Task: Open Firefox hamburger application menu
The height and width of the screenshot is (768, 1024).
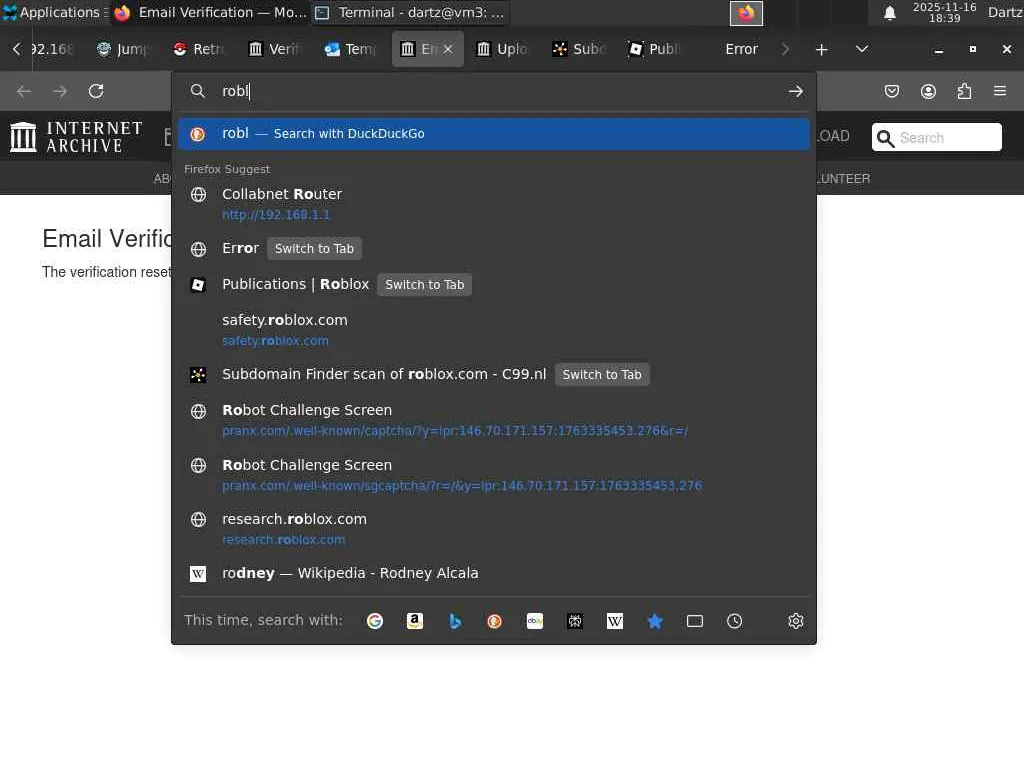Action: (x=1000, y=91)
